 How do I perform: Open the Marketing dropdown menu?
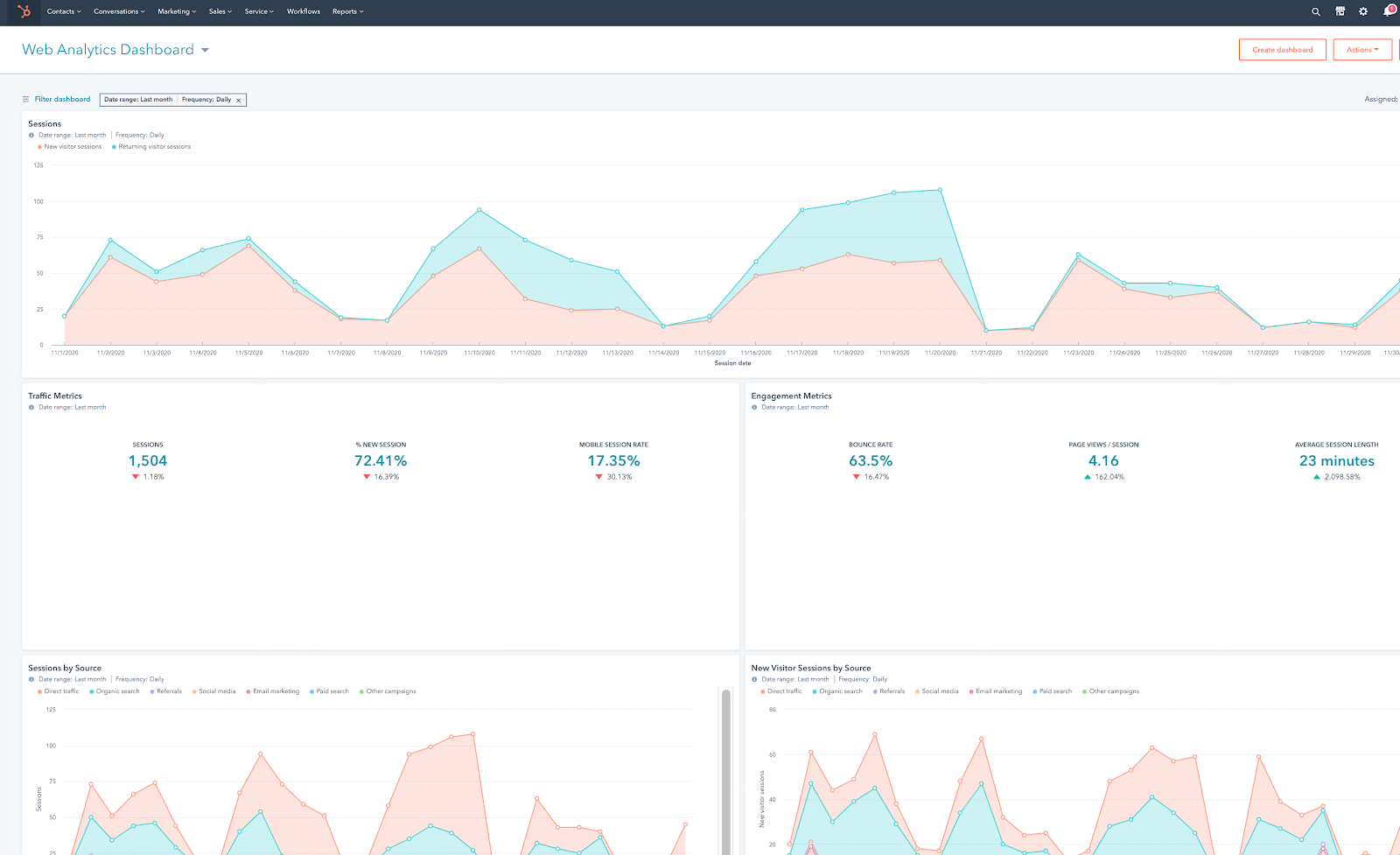pyautogui.click(x=177, y=11)
